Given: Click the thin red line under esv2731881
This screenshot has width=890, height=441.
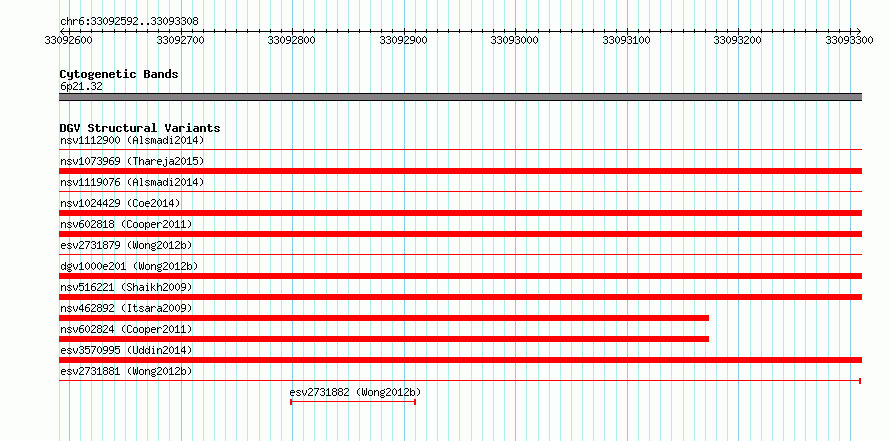Looking at the screenshot, I should pos(460,381).
